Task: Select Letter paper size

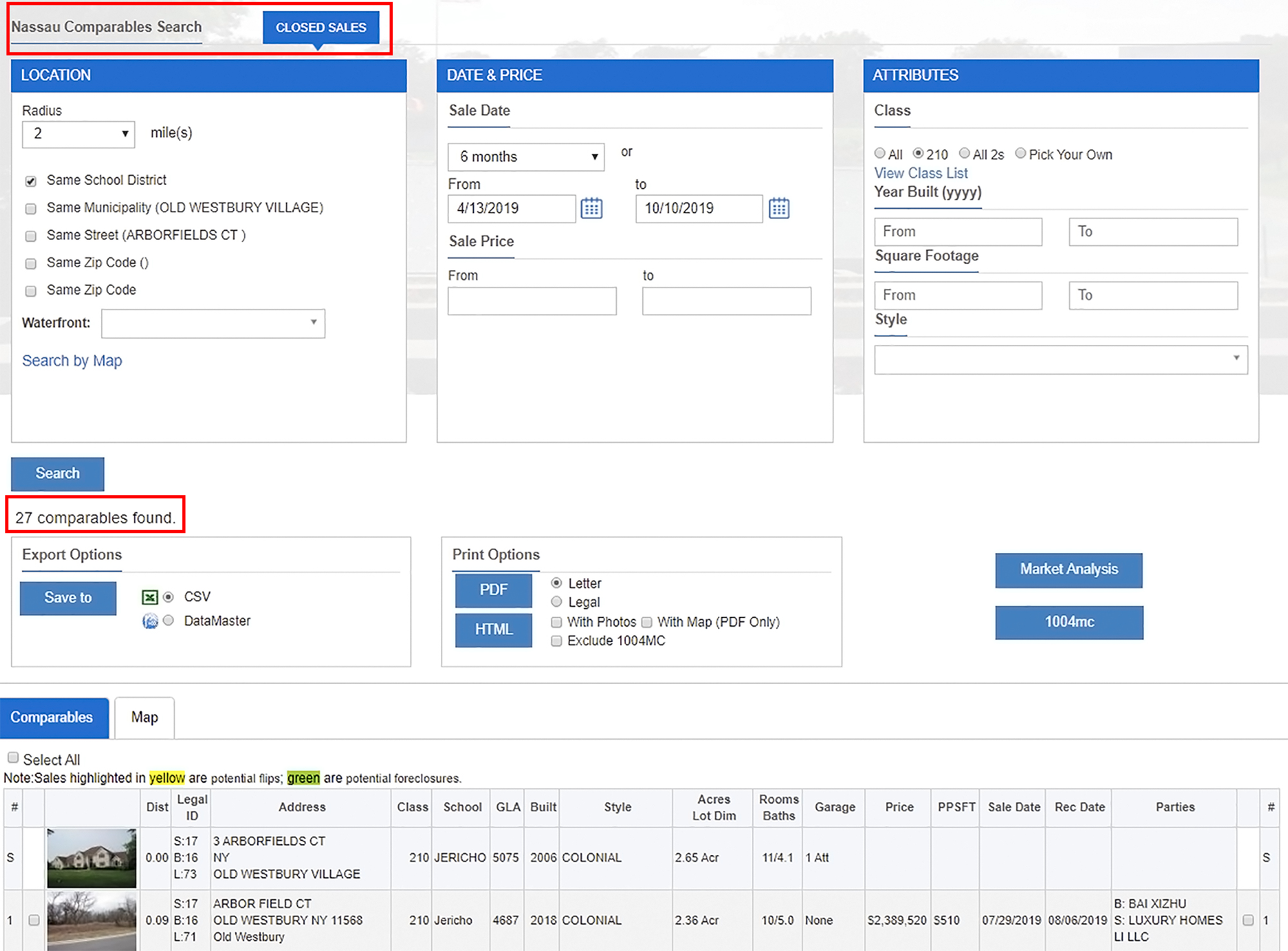Action: click(556, 583)
